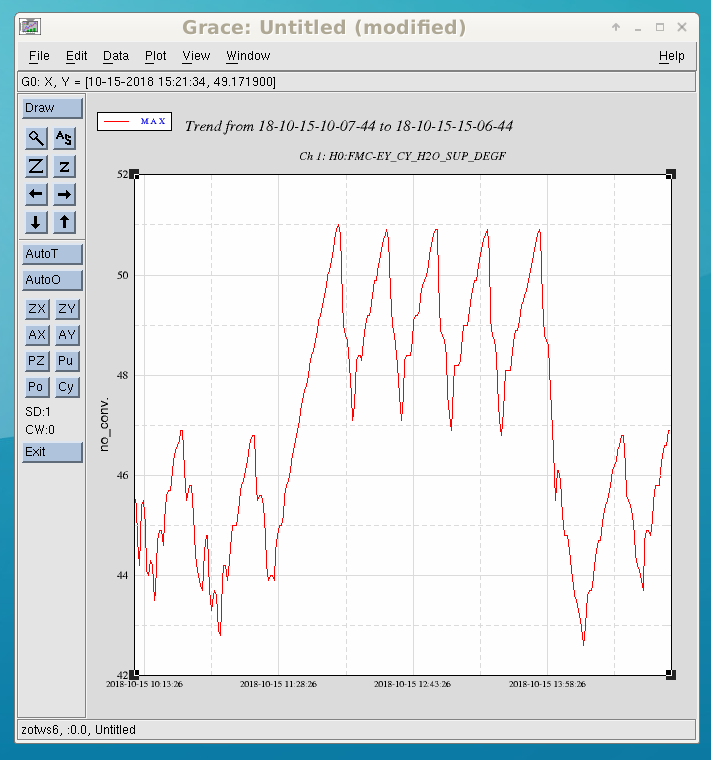Click the red line sample in the legend
The image size is (711, 760).
coord(117,122)
